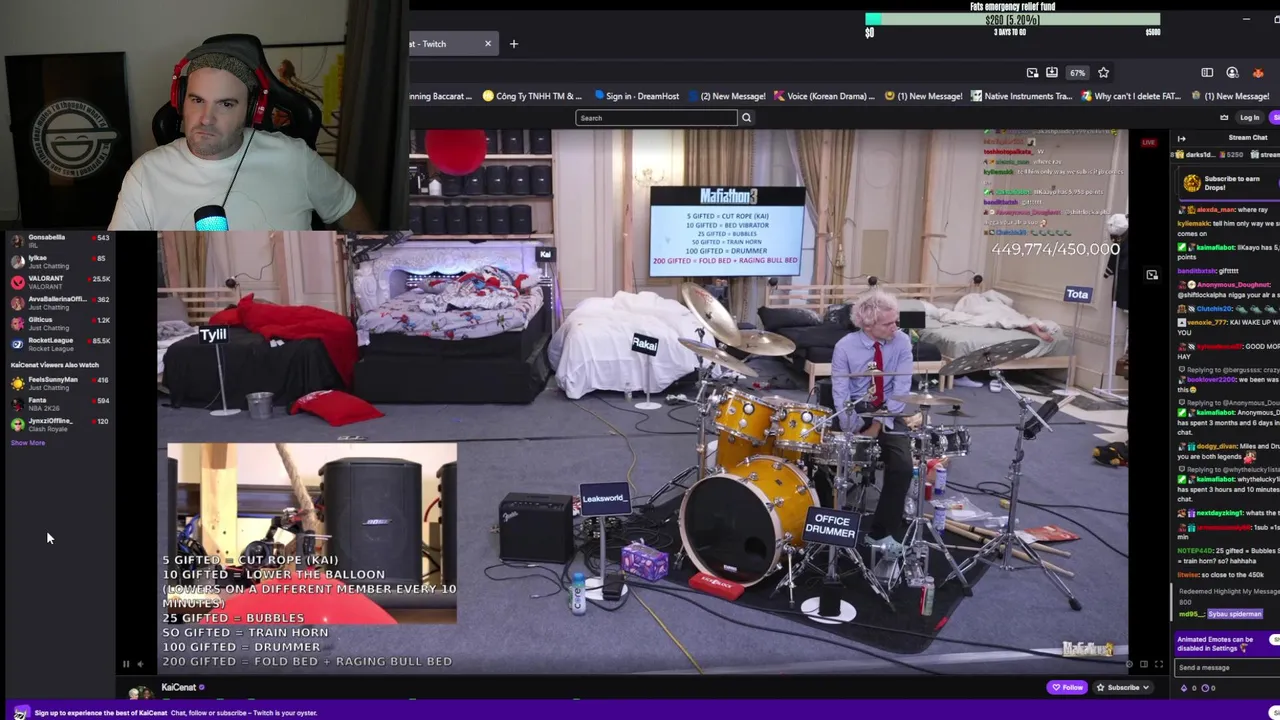Click the Twitch search magnifier button
This screenshot has width=1280, height=720.
746,118
